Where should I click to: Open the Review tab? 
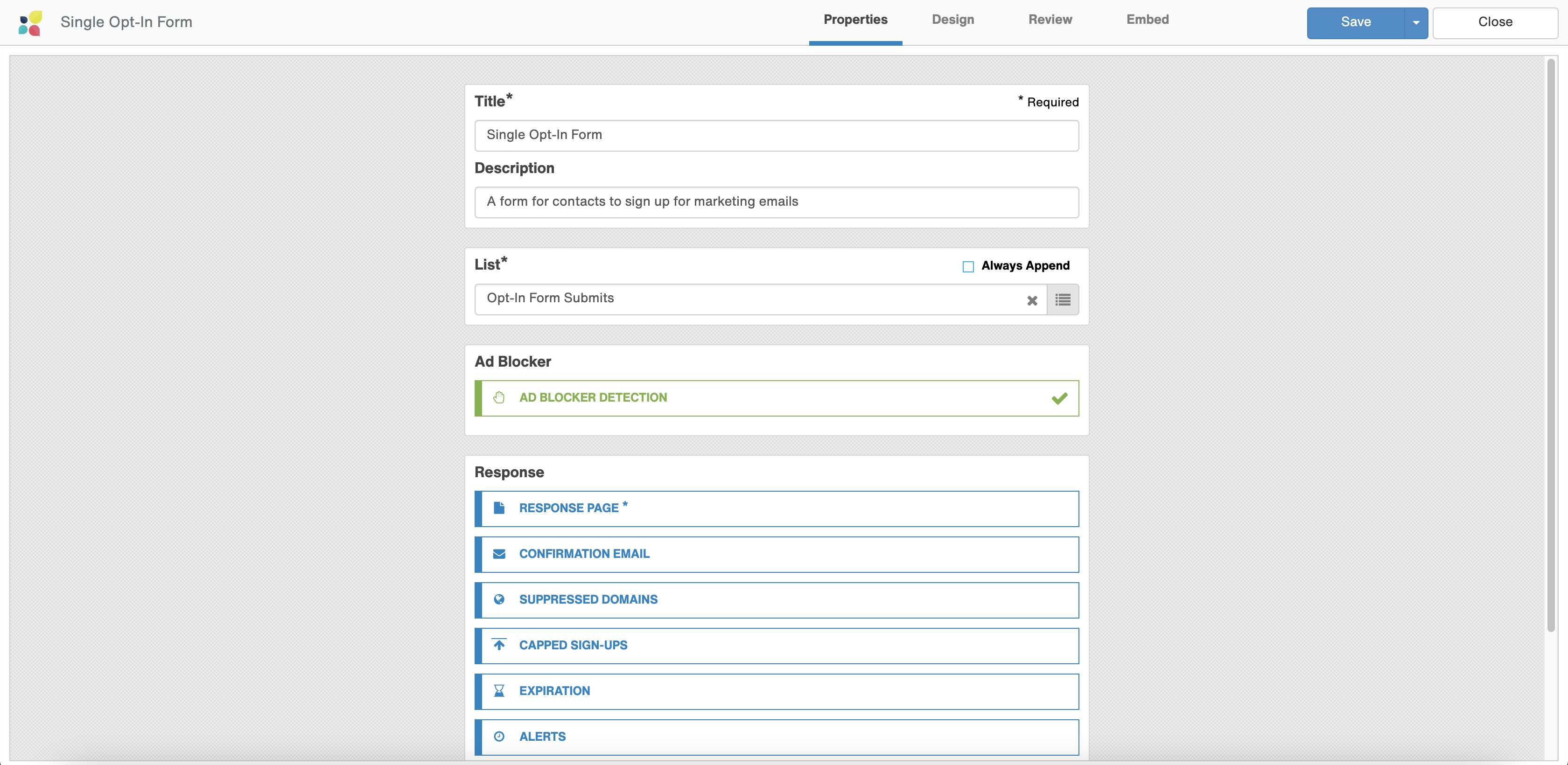tap(1050, 20)
